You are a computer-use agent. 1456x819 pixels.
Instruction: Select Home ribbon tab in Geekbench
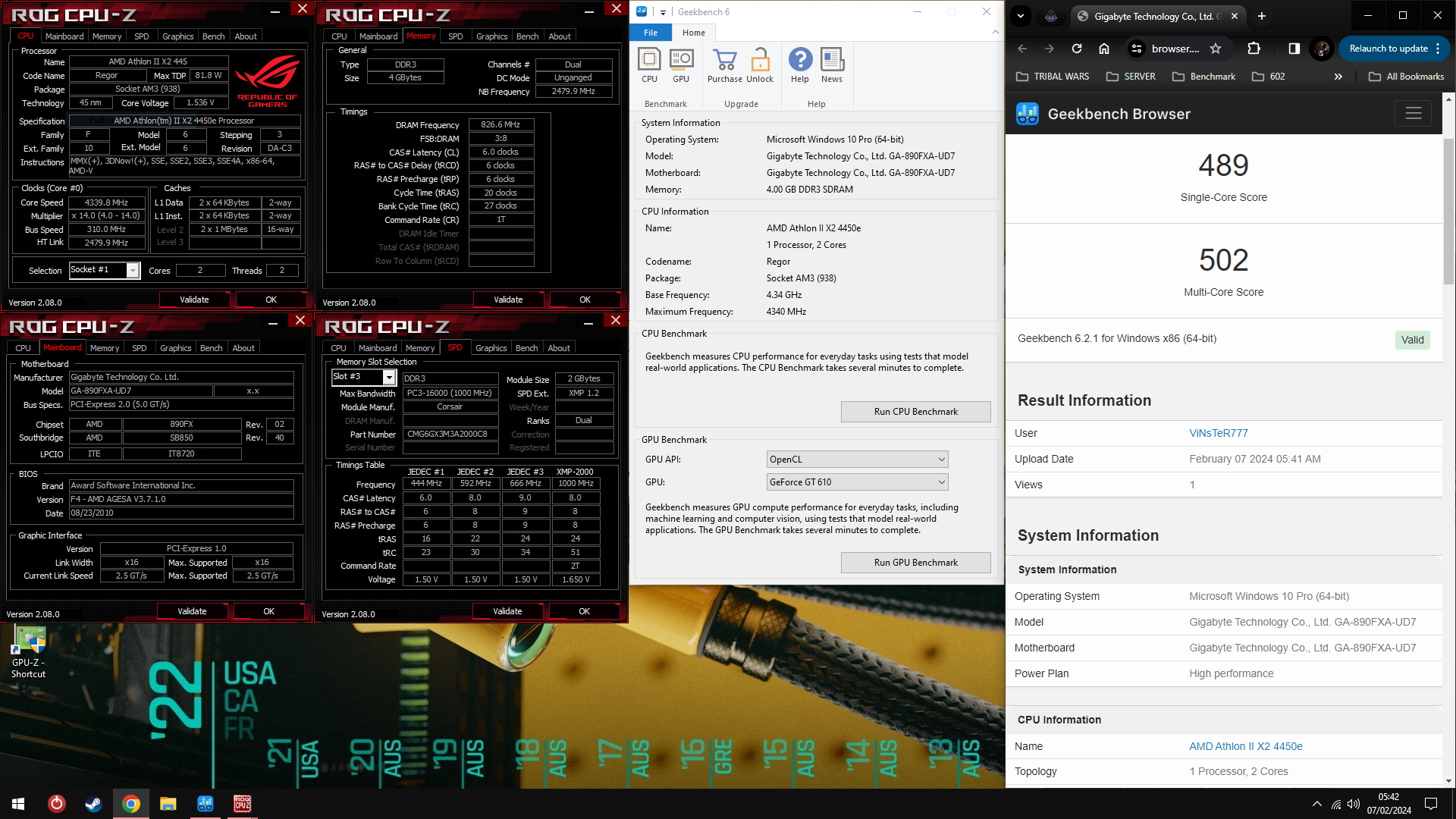click(x=694, y=33)
